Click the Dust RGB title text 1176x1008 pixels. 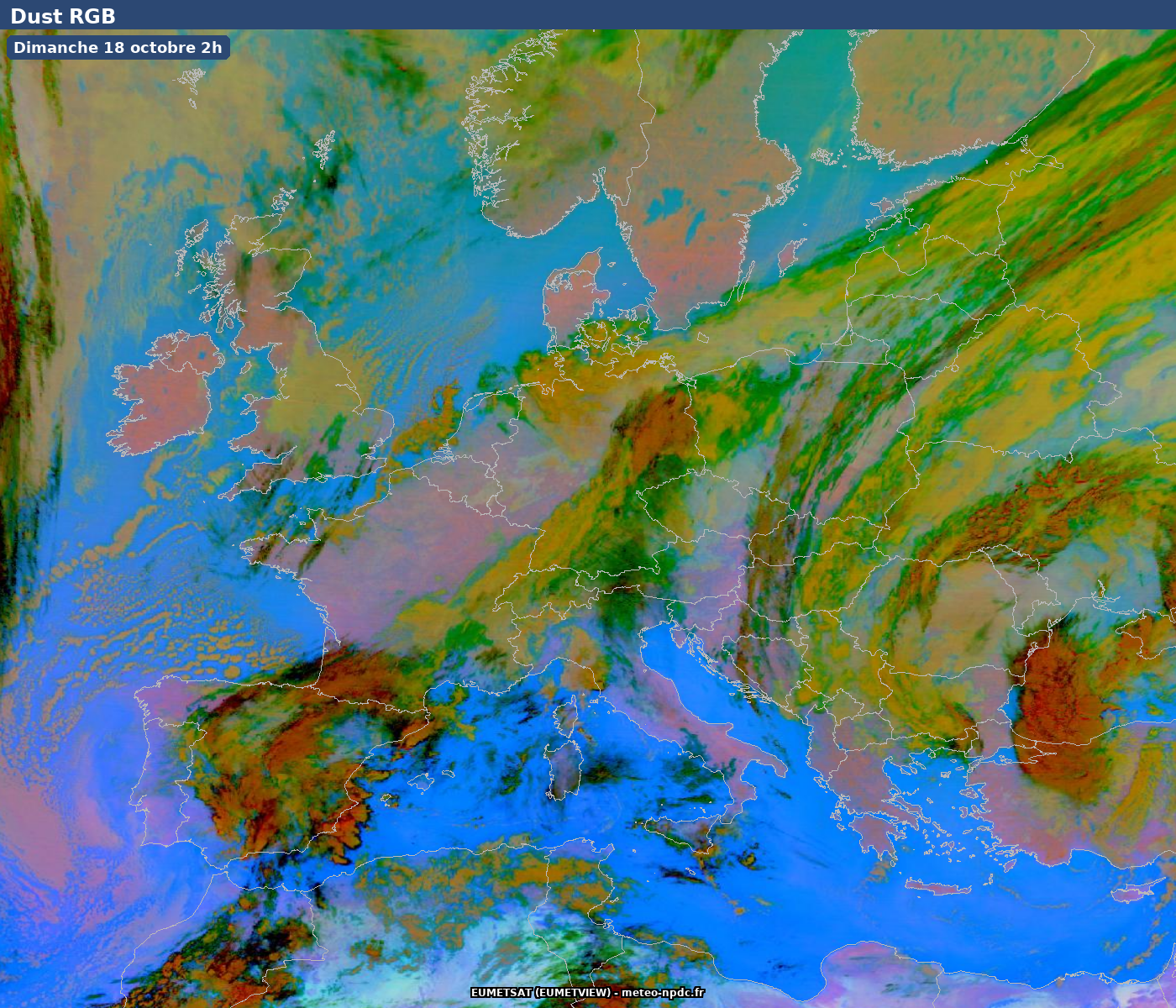pyautogui.click(x=63, y=16)
